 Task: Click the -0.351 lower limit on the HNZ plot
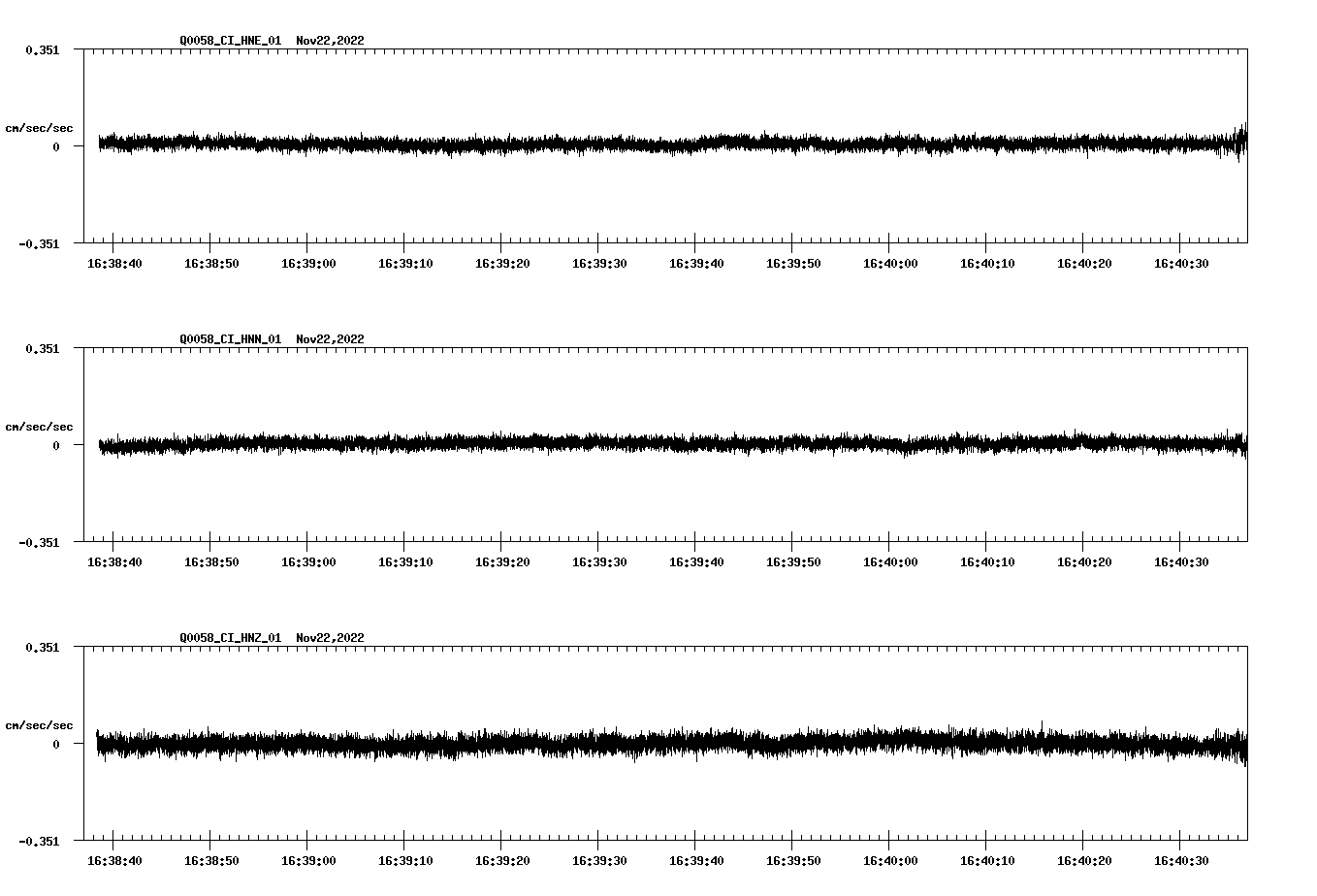coord(38,842)
